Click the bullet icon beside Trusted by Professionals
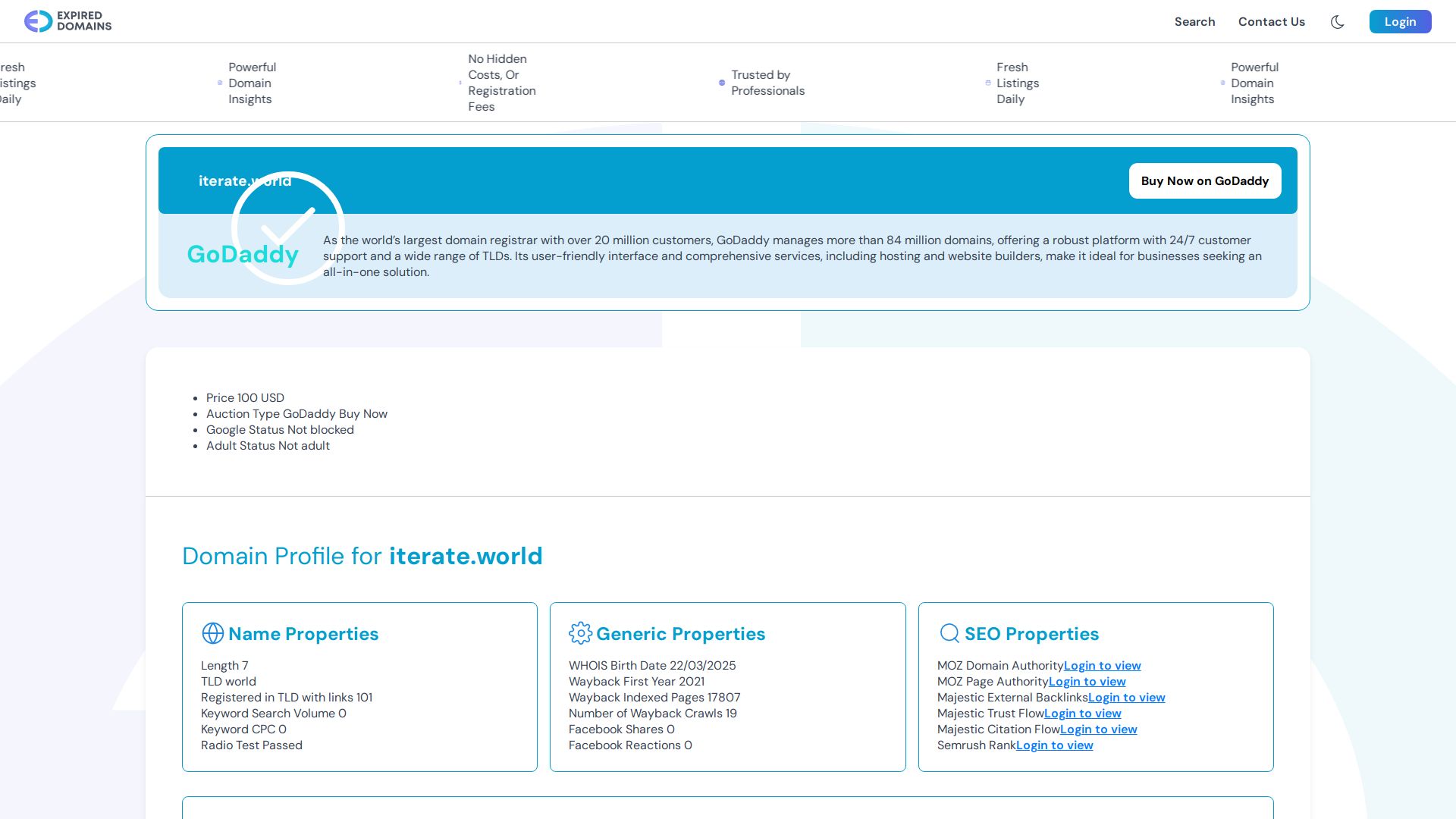 coord(722,83)
